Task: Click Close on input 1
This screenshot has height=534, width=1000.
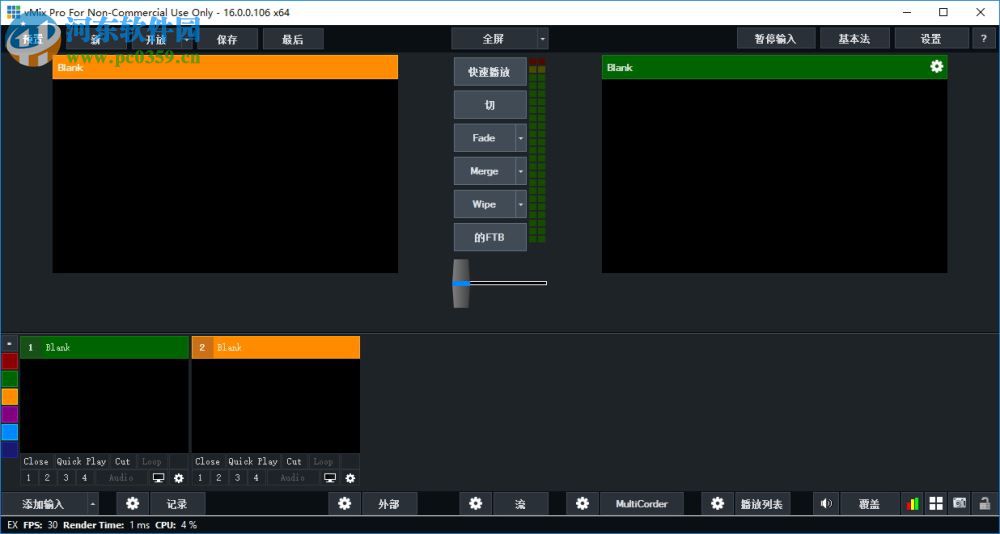Action: [x=36, y=461]
